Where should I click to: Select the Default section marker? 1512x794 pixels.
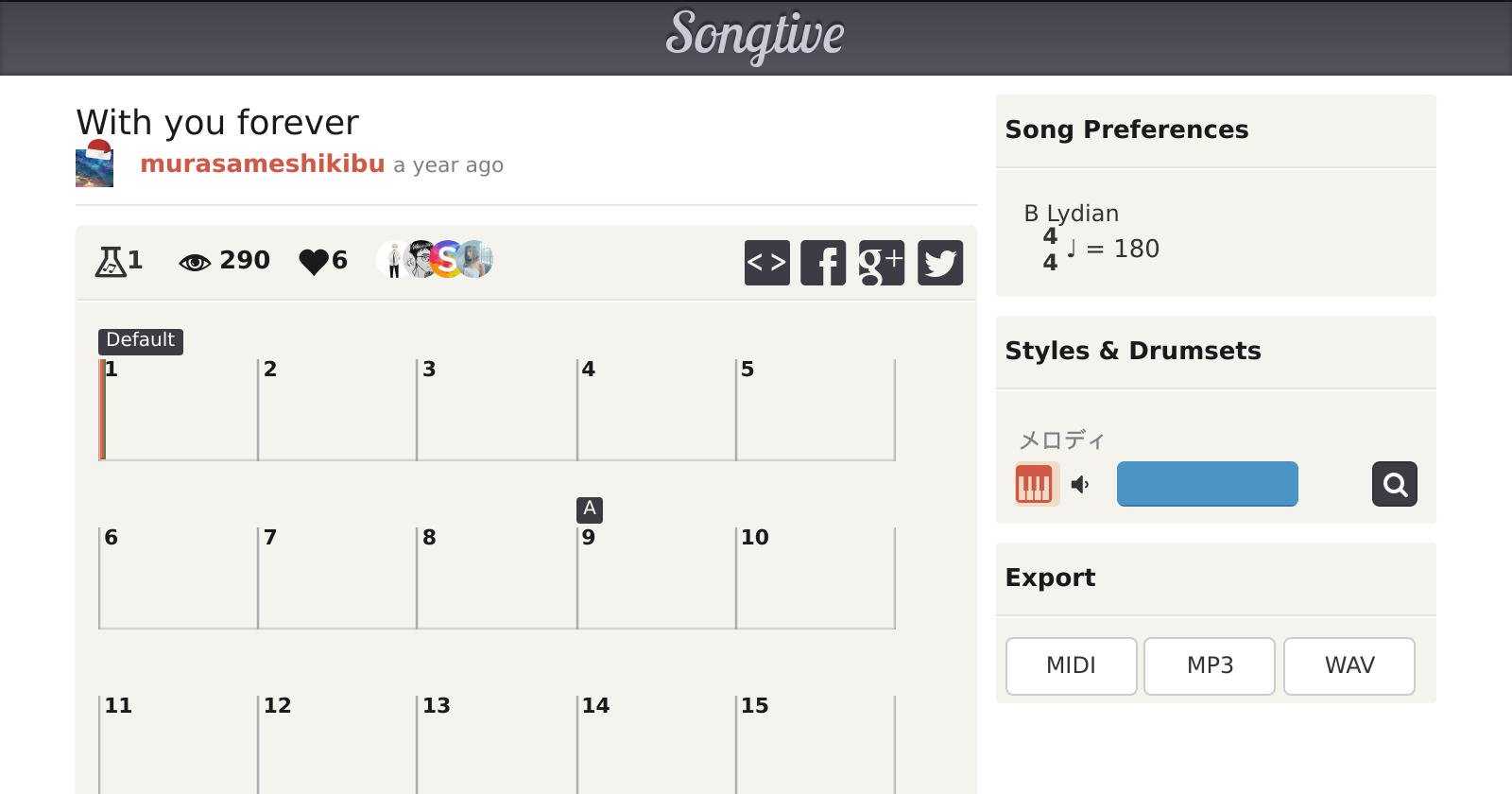click(140, 340)
